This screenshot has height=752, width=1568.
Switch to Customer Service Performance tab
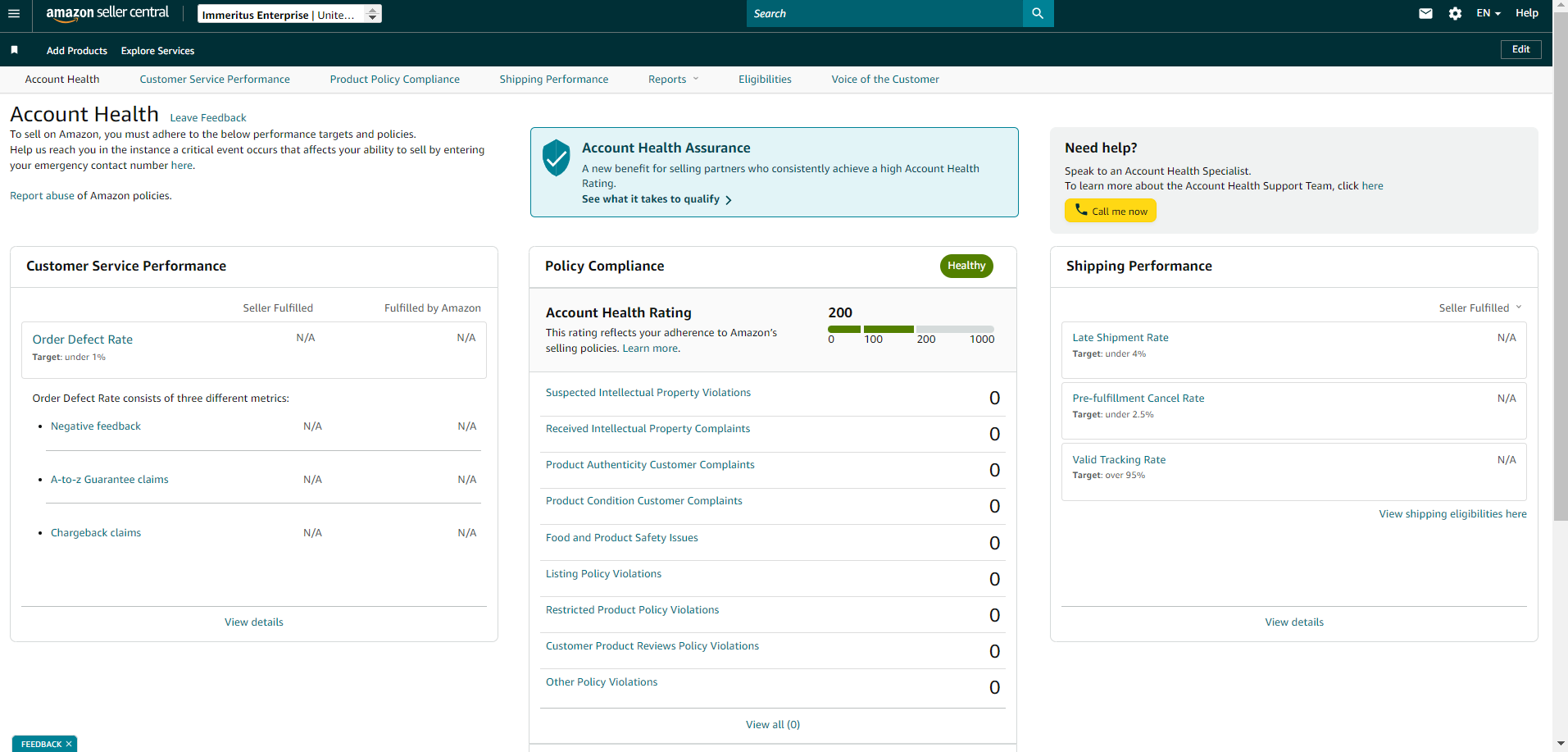[x=215, y=80]
